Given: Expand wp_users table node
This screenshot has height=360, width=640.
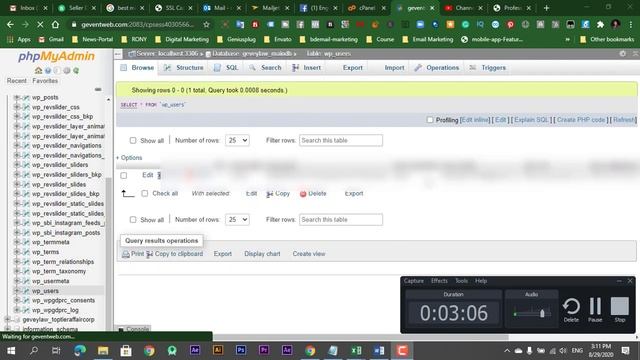Looking at the screenshot, I should [17, 291].
